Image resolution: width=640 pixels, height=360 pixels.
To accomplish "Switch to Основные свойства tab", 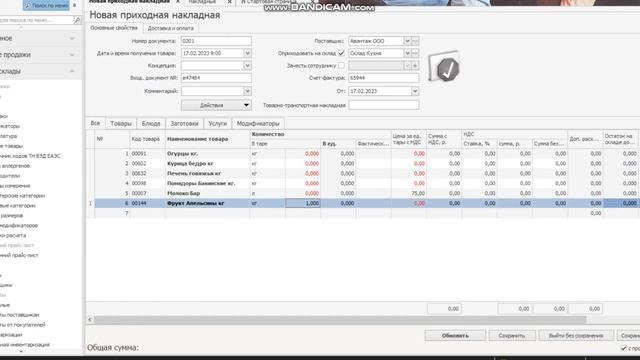I will point(114,28).
